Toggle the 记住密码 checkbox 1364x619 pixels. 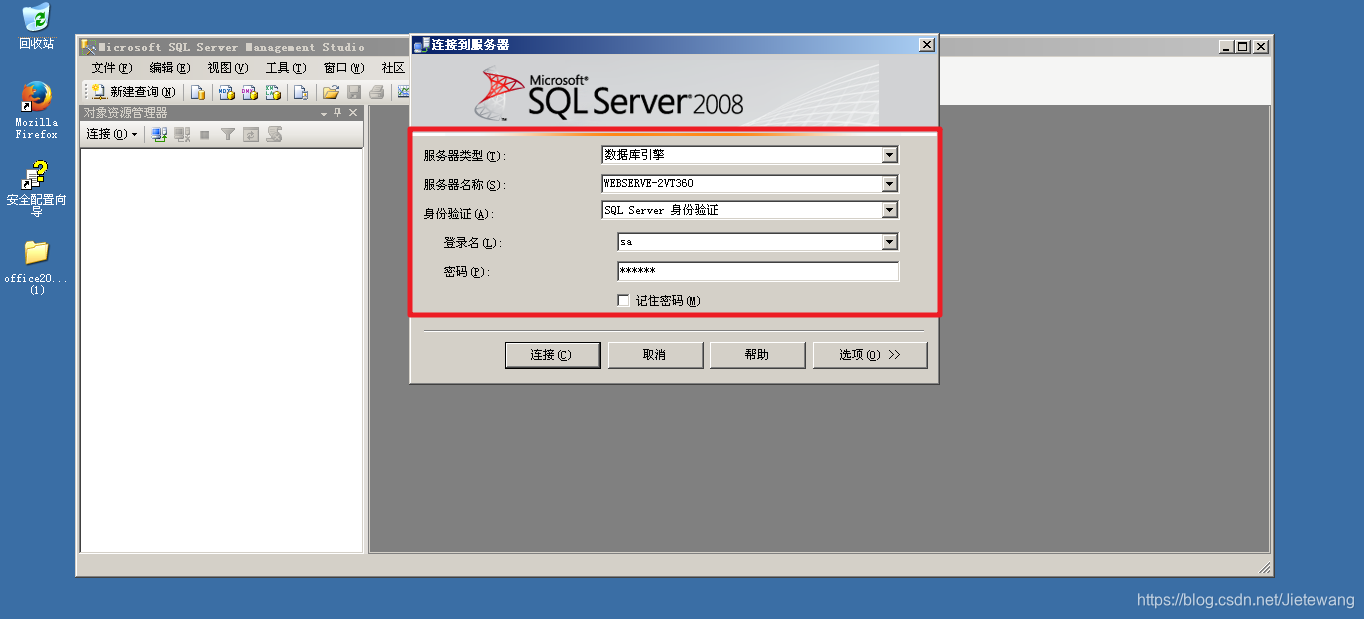(624, 300)
